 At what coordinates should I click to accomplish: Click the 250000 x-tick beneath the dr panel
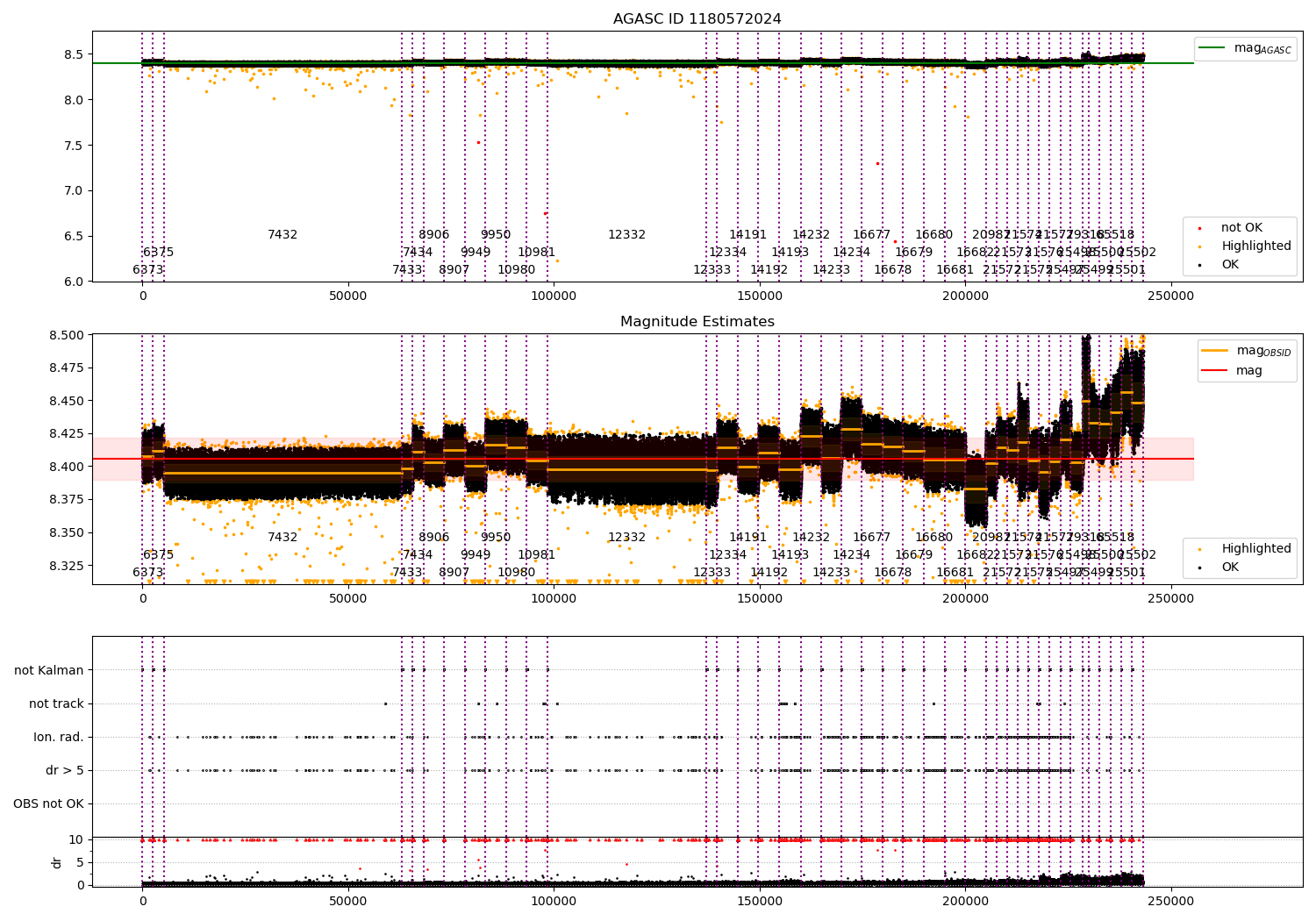click(1171, 901)
